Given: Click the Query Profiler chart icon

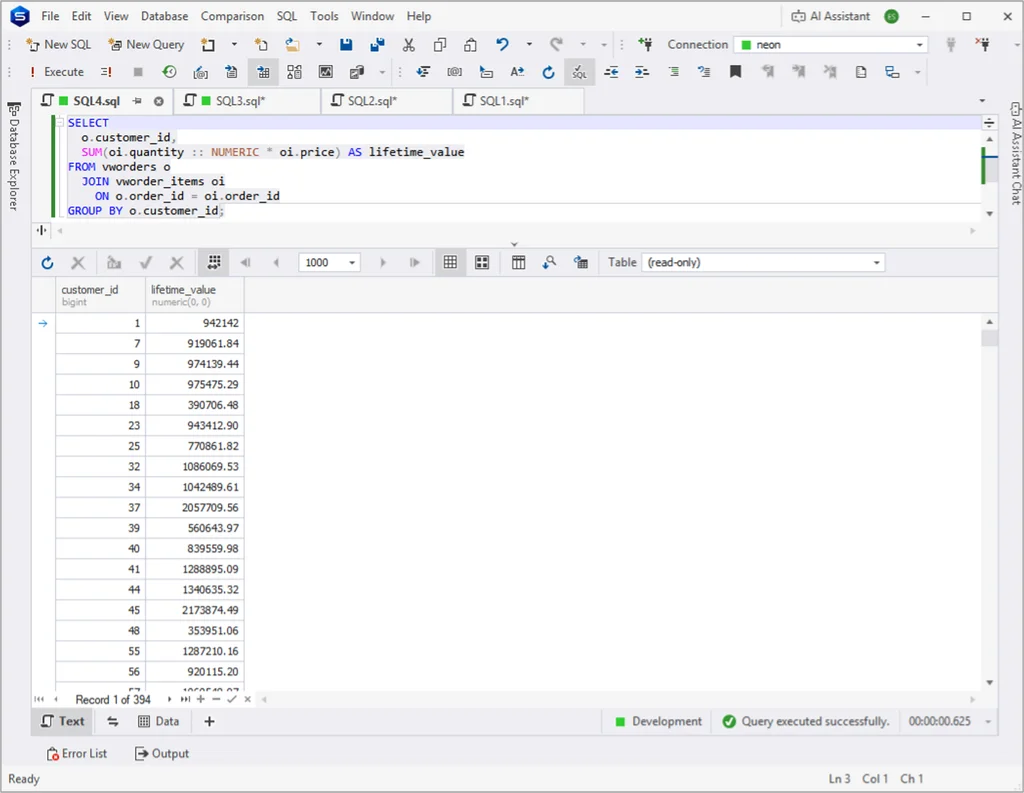Looking at the screenshot, I should tap(325, 72).
